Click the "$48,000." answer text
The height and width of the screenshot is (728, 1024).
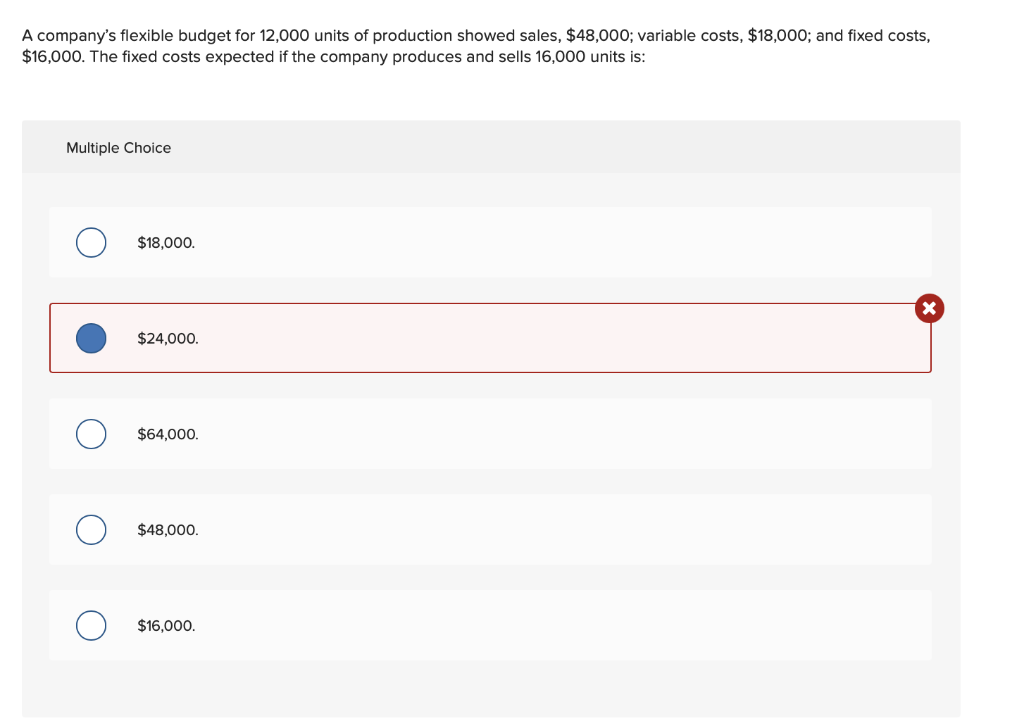pyautogui.click(x=168, y=530)
